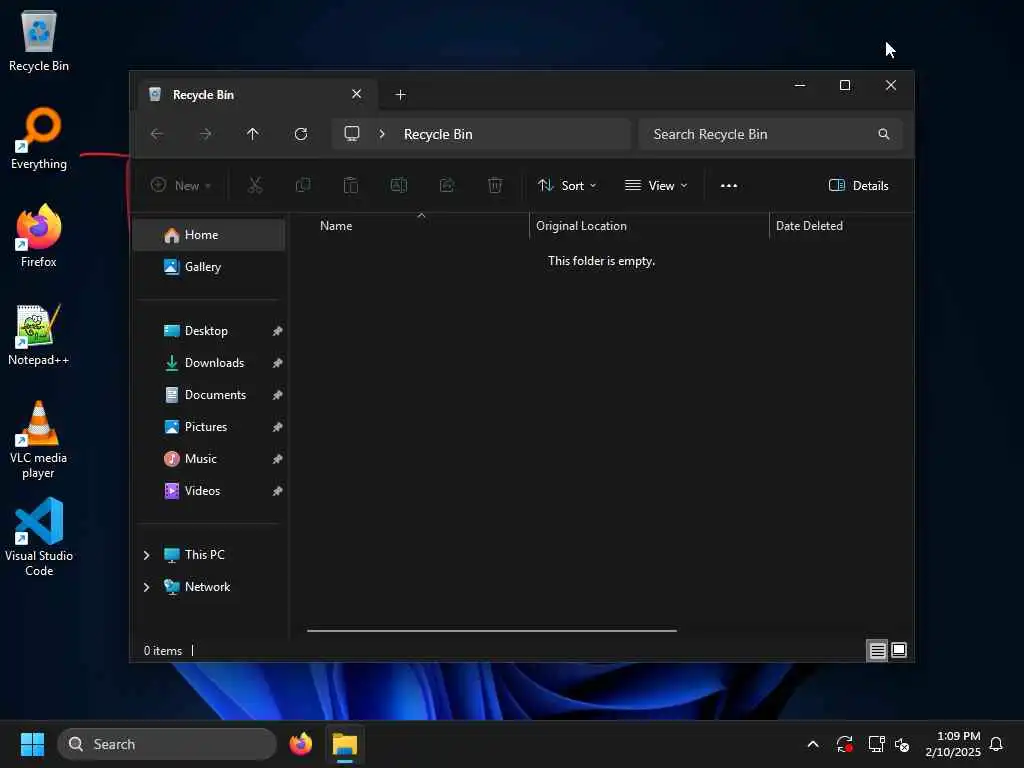This screenshot has height=768, width=1024.
Task: Click the Visual Studio Code desktop icon
Action: click(39, 537)
